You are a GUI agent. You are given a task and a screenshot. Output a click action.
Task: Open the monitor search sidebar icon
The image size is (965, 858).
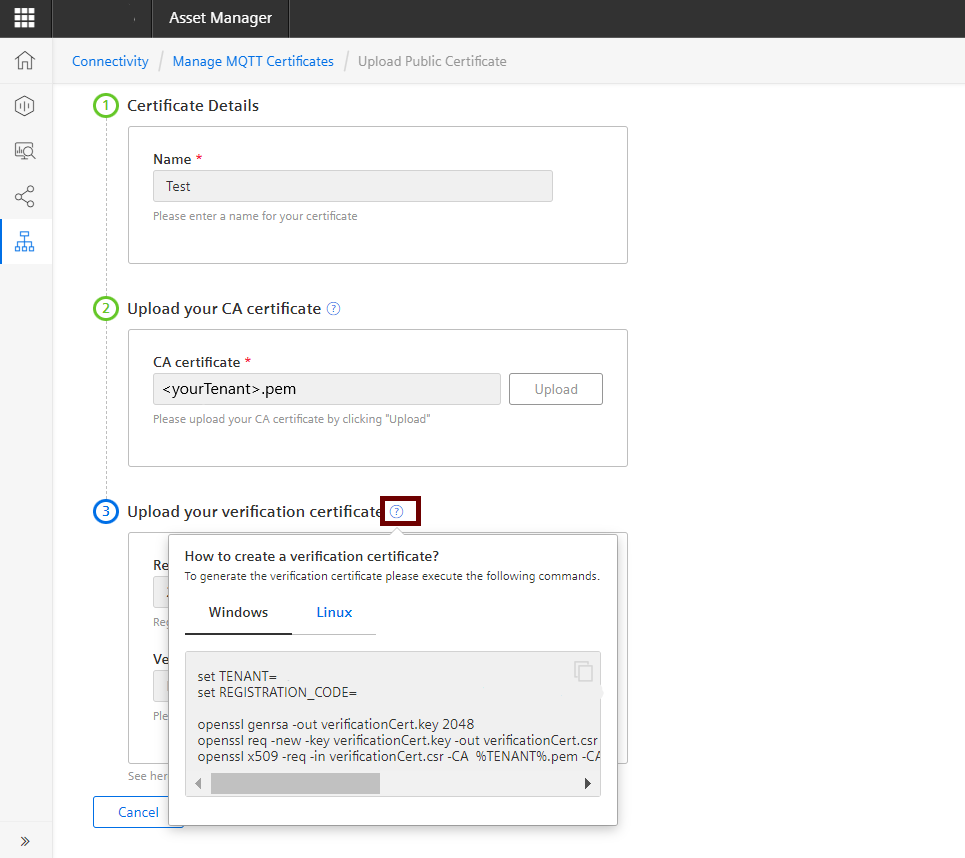point(25,151)
